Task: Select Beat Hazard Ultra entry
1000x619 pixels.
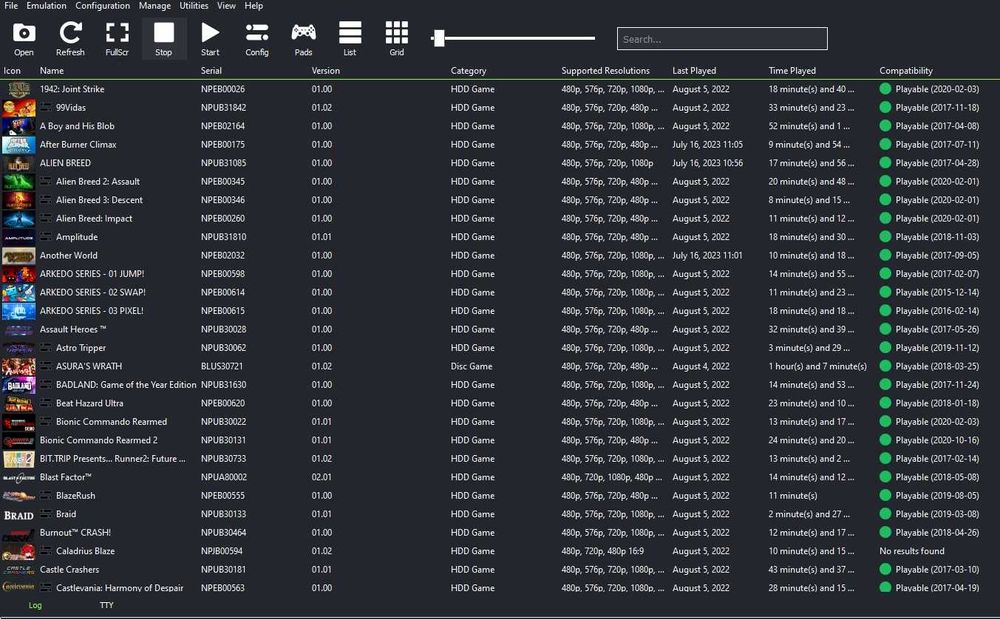Action: (x=89, y=404)
